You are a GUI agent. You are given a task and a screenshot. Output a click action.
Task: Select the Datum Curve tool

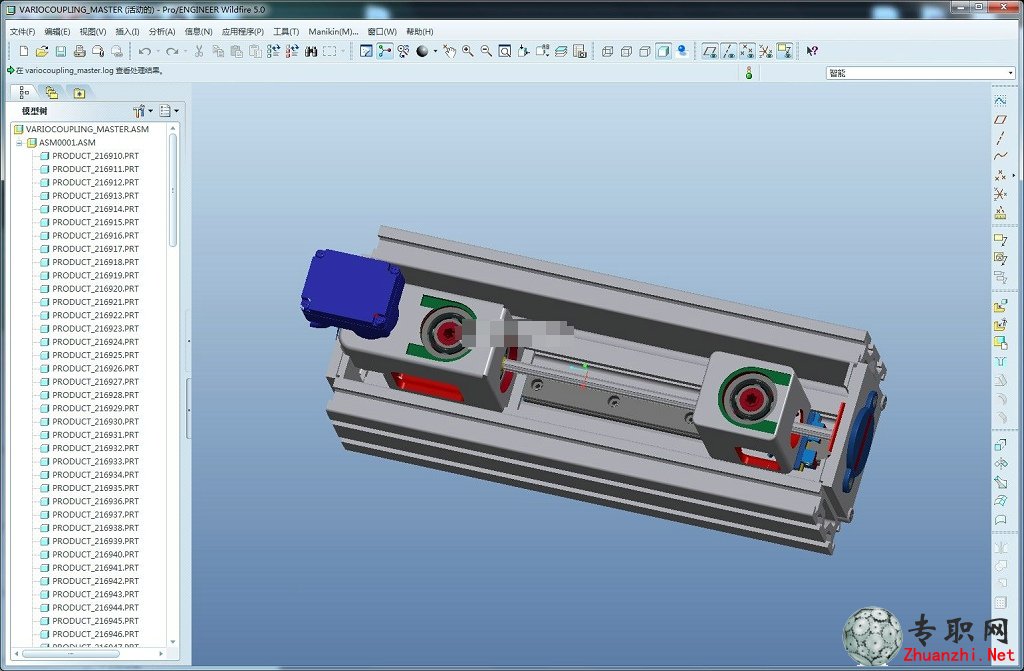pyautogui.click(x=1000, y=156)
